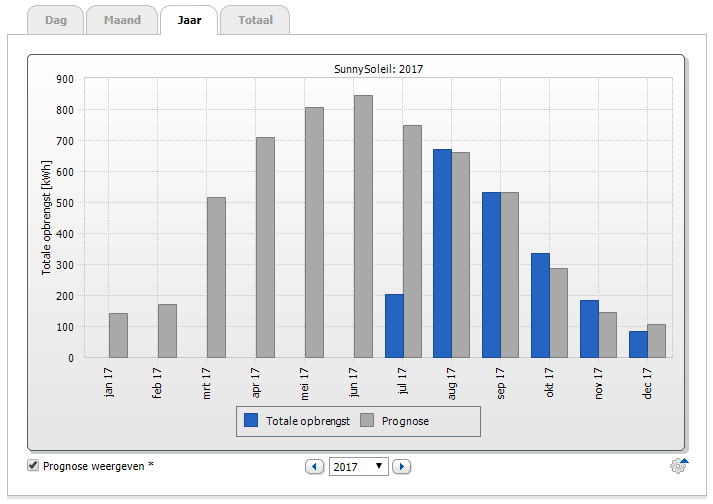Click the grey okt 17 forecast bar
This screenshot has height=504, width=713.
click(558, 313)
